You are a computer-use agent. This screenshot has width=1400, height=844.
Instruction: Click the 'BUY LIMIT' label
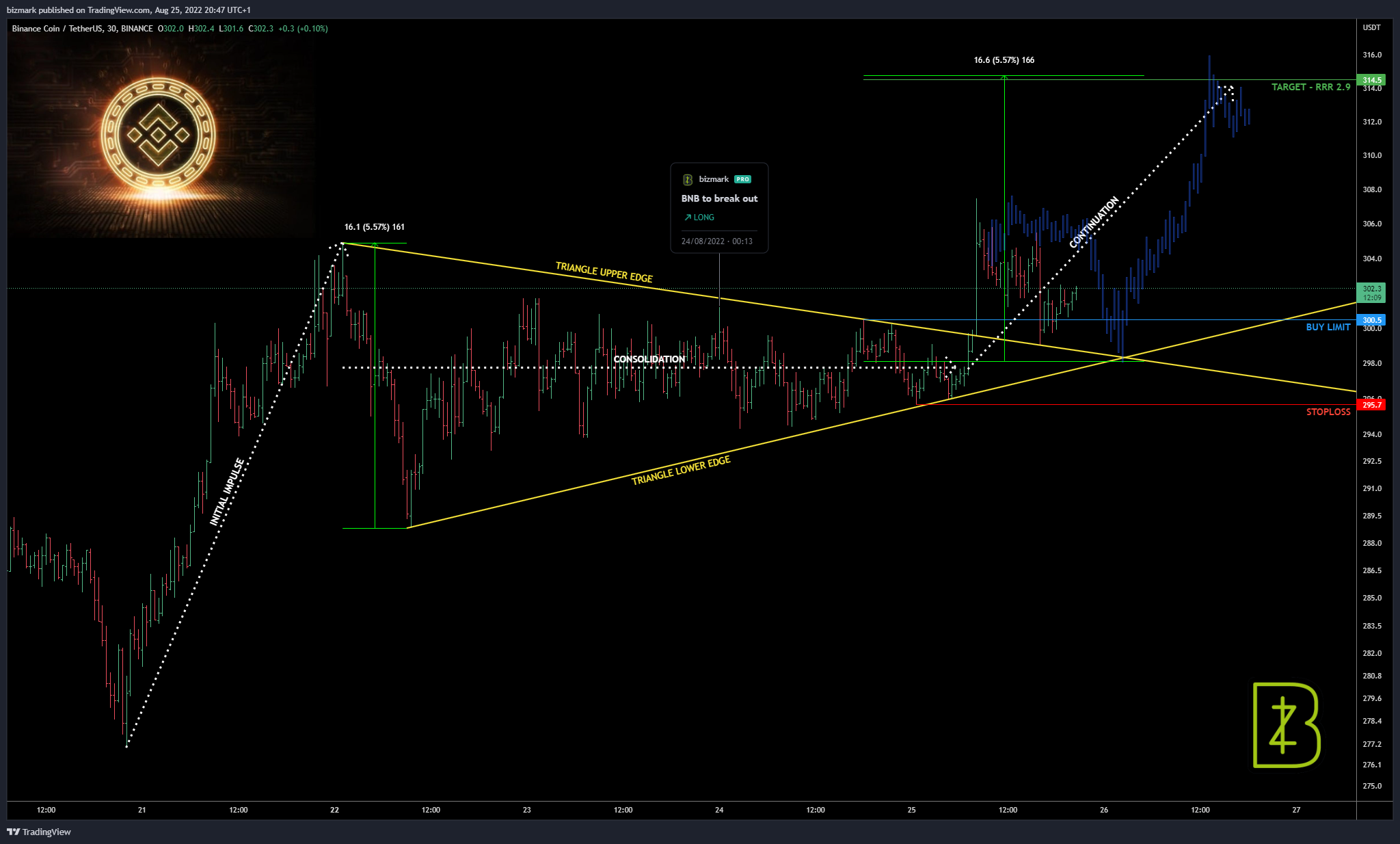[1328, 327]
